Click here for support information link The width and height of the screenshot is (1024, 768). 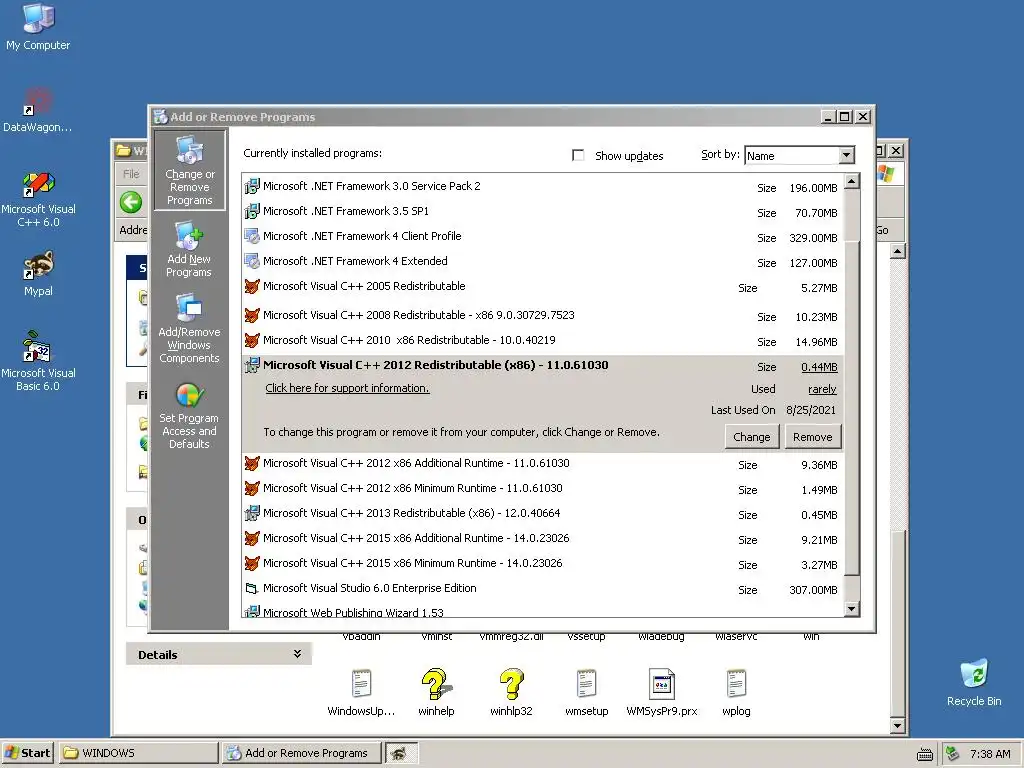pos(347,388)
